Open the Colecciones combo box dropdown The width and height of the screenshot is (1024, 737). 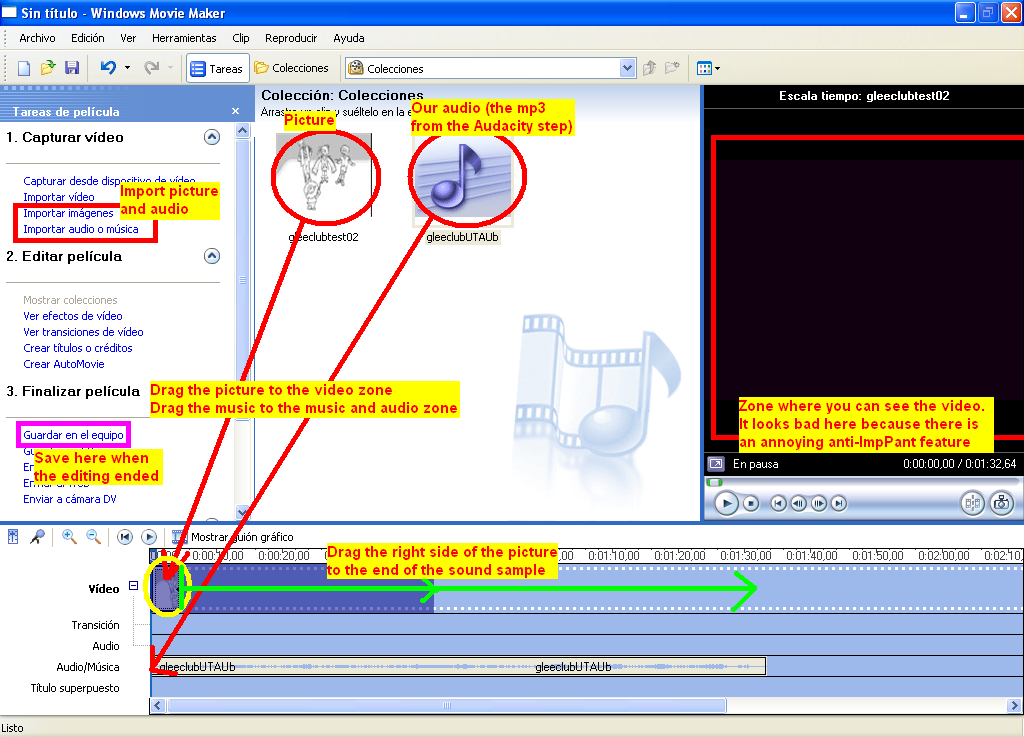coord(627,68)
